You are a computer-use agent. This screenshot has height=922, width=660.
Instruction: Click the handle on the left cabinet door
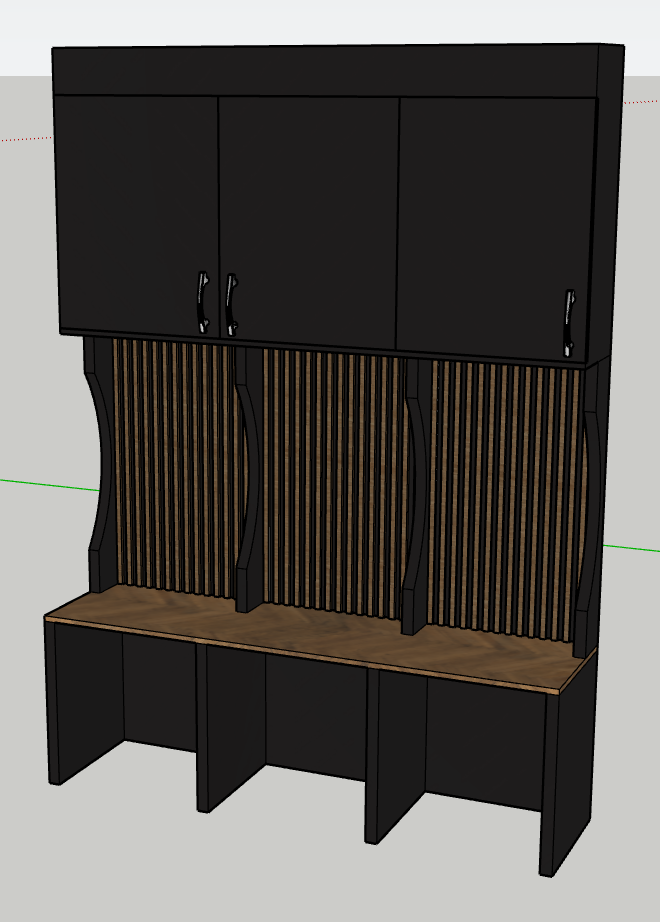tap(202, 302)
